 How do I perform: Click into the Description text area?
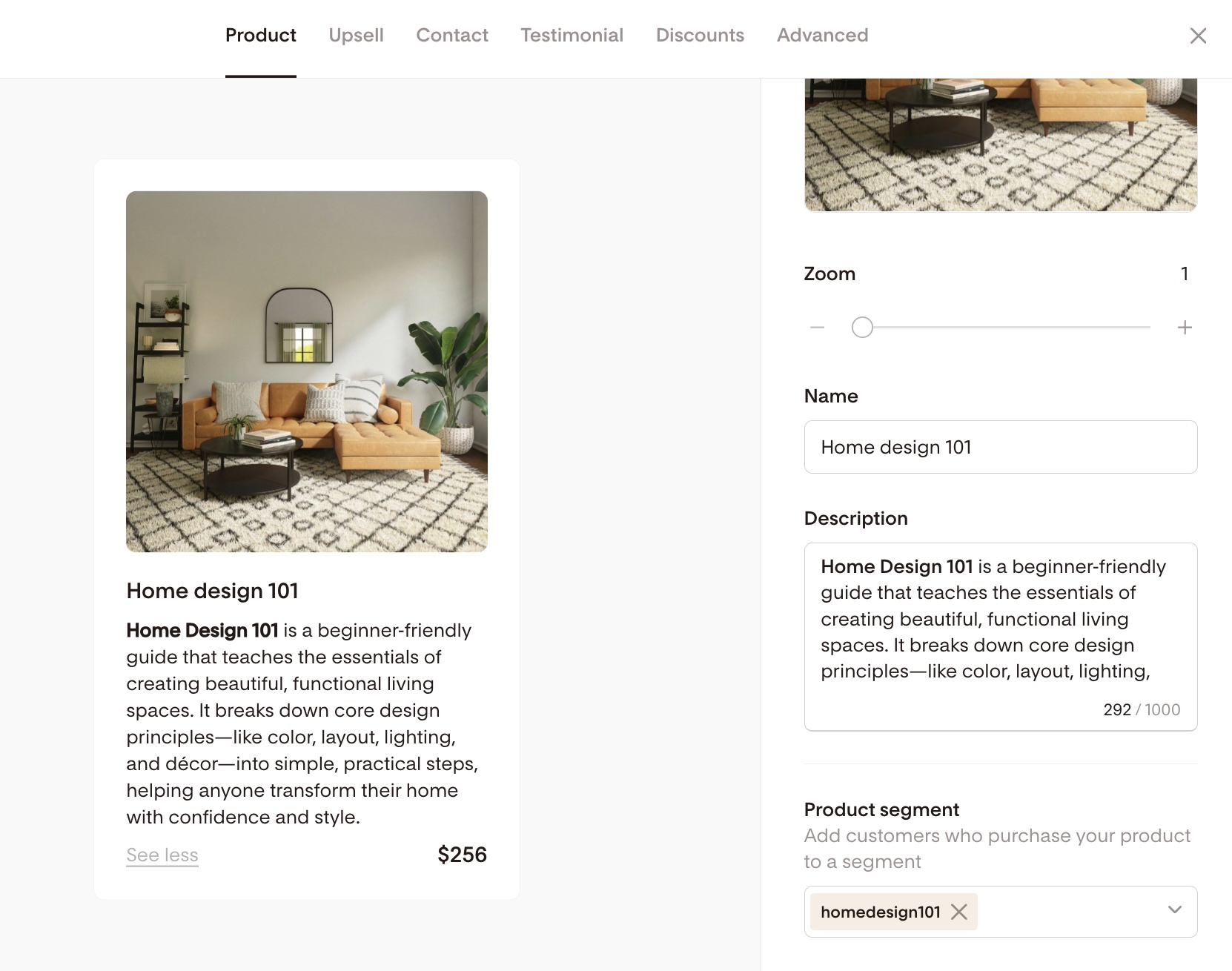tap(1000, 619)
